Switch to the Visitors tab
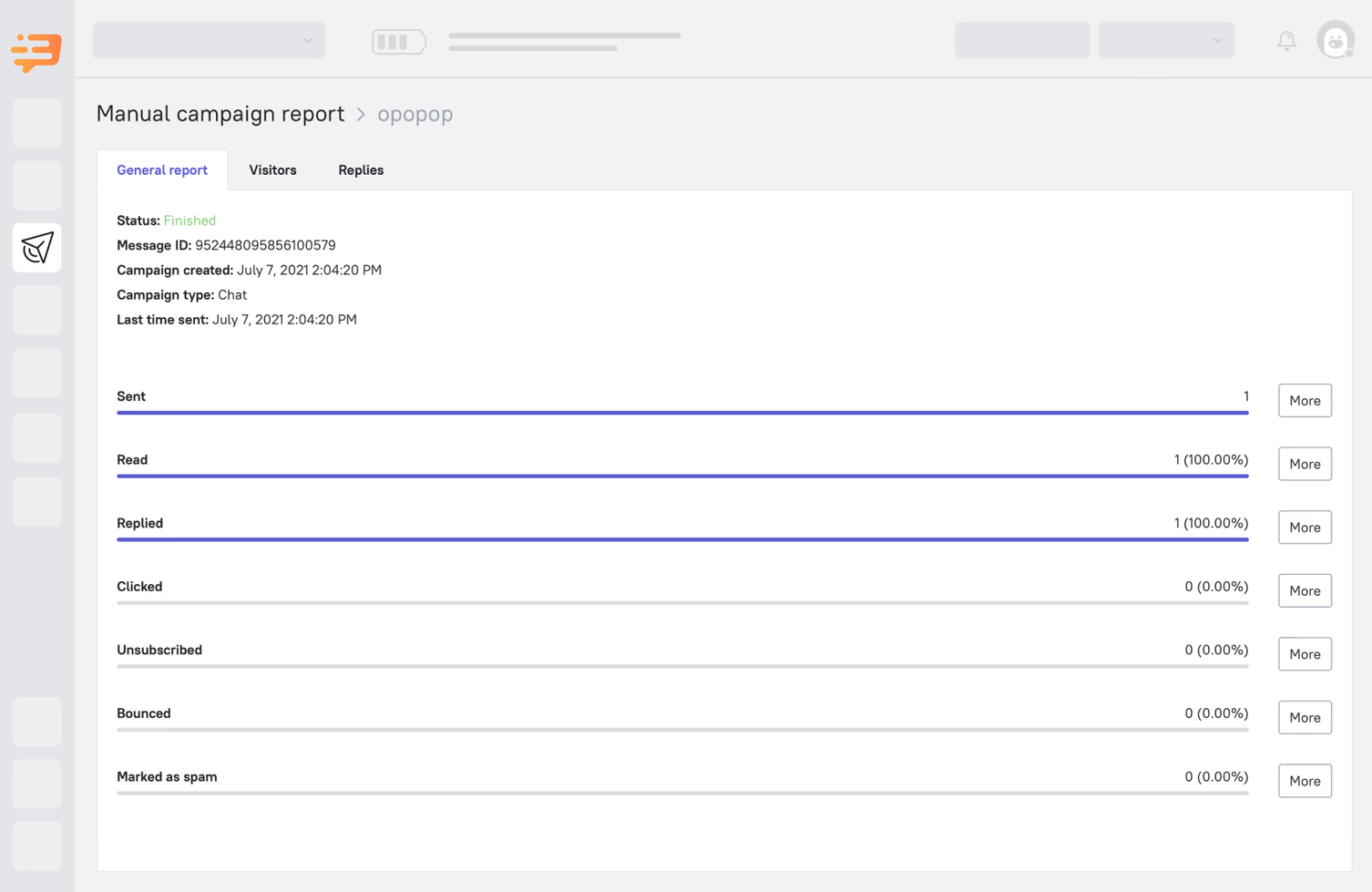Viewport: 1372px width, 892px height. (x=272, y=169)
